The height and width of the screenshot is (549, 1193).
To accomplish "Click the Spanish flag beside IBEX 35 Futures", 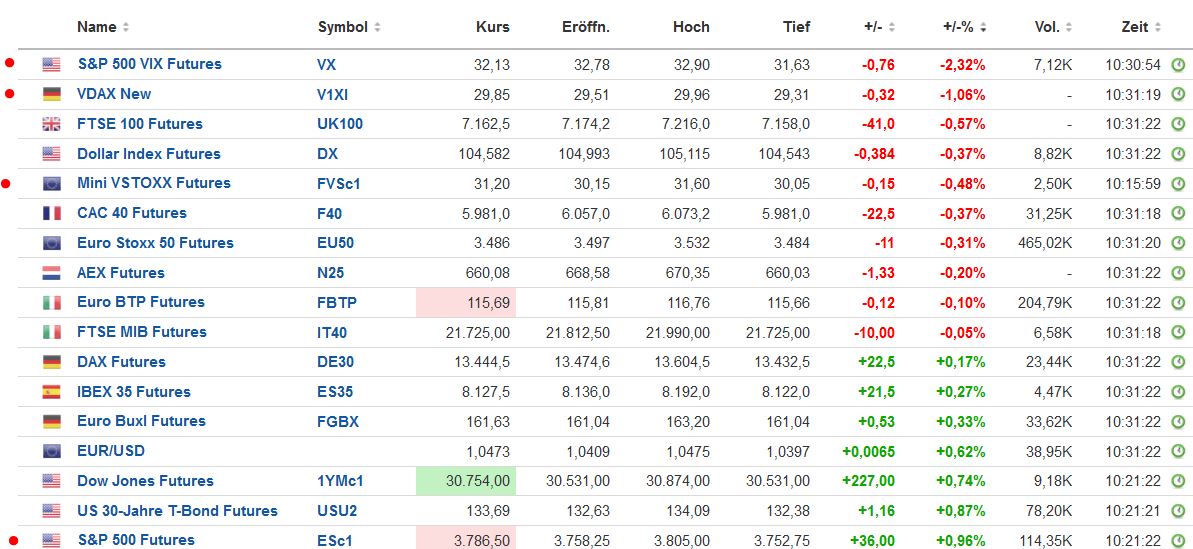I will pyautogui.click(x=51, y=392).
